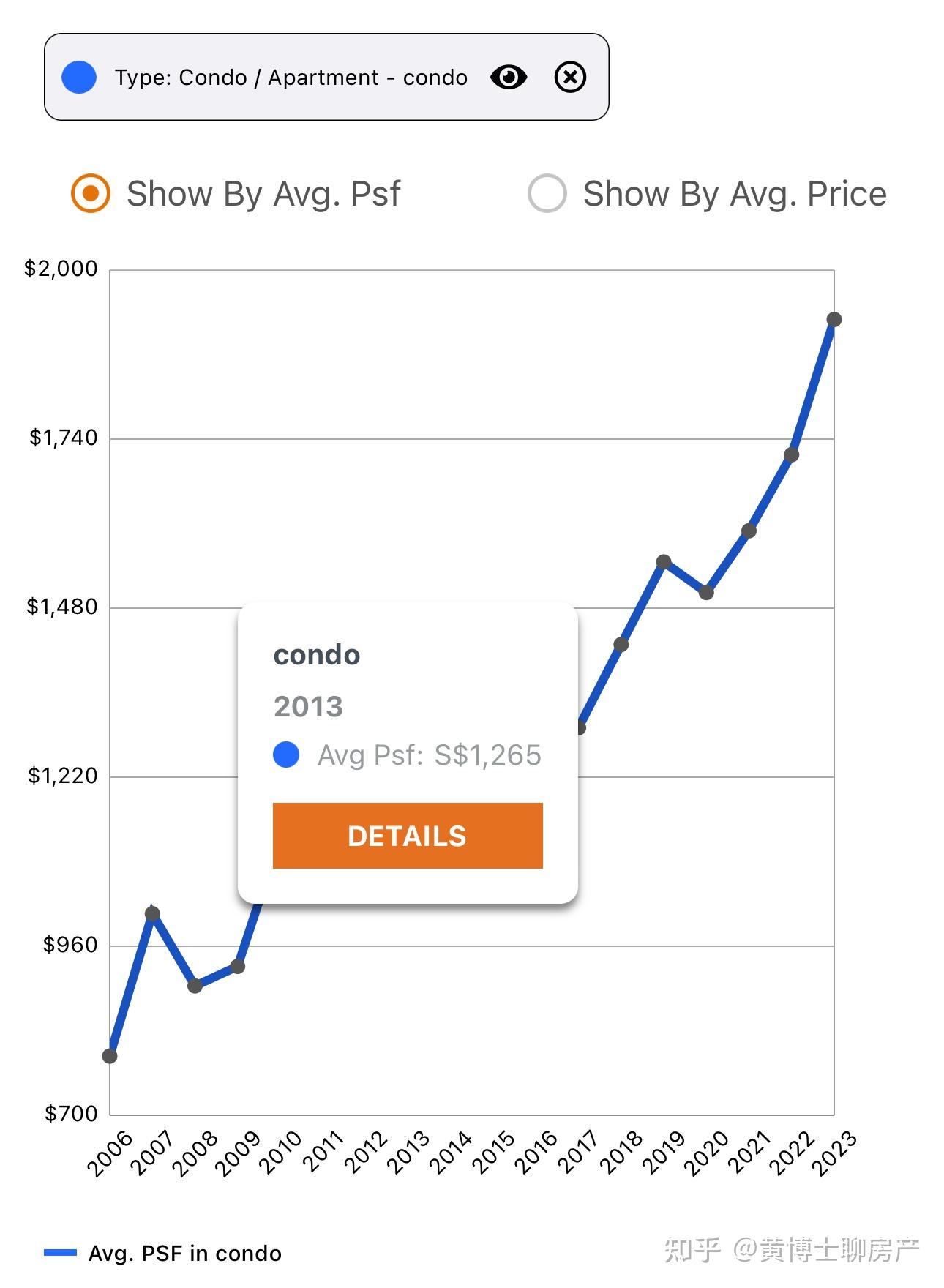The height and width of the screenshot is (1288, 944).
Task: Select the 2020 data point marker
Action: [706, 592]
